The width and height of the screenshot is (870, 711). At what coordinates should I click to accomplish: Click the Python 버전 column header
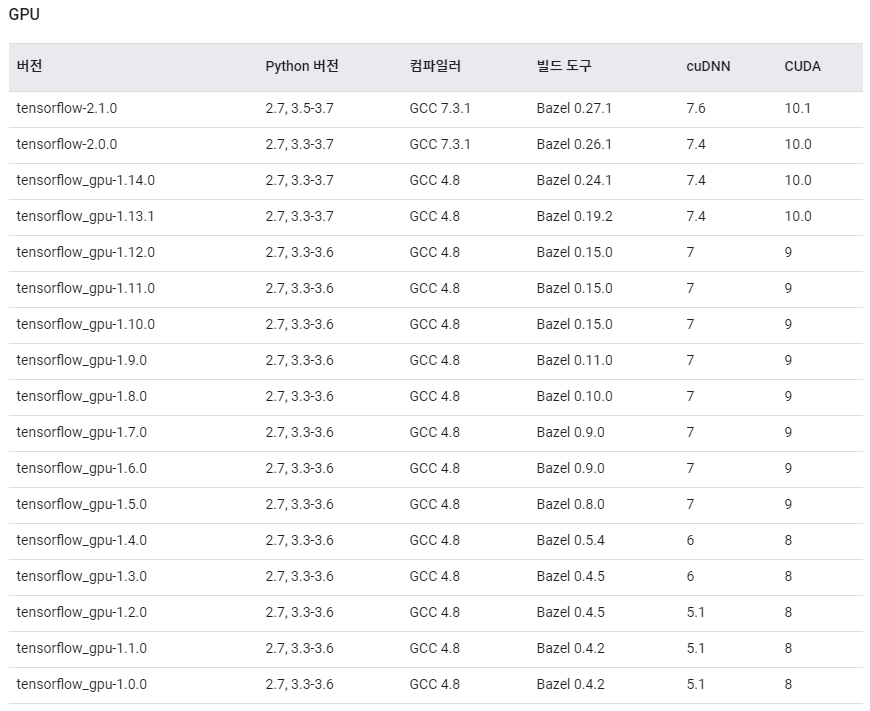tap(302, 66)
